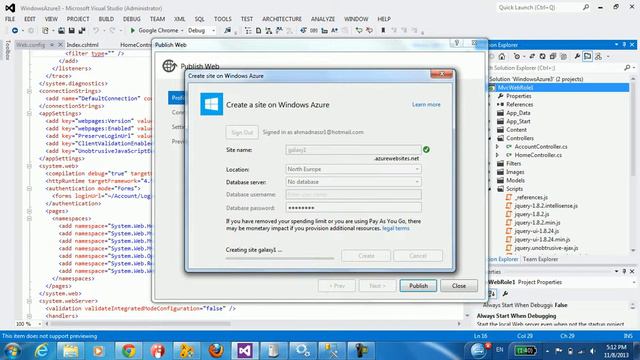Select the App_Data folder in Solution Explorer
Image resolution: width=640 pixels, height=360 pixels.
518,113
